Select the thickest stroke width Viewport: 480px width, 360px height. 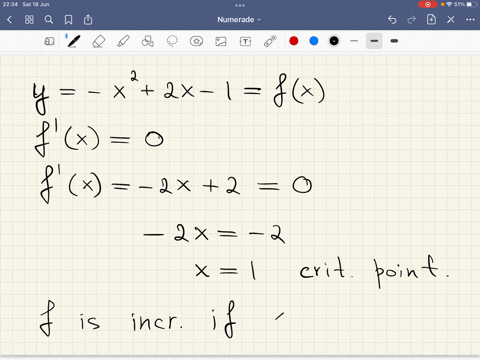(394, 41)
